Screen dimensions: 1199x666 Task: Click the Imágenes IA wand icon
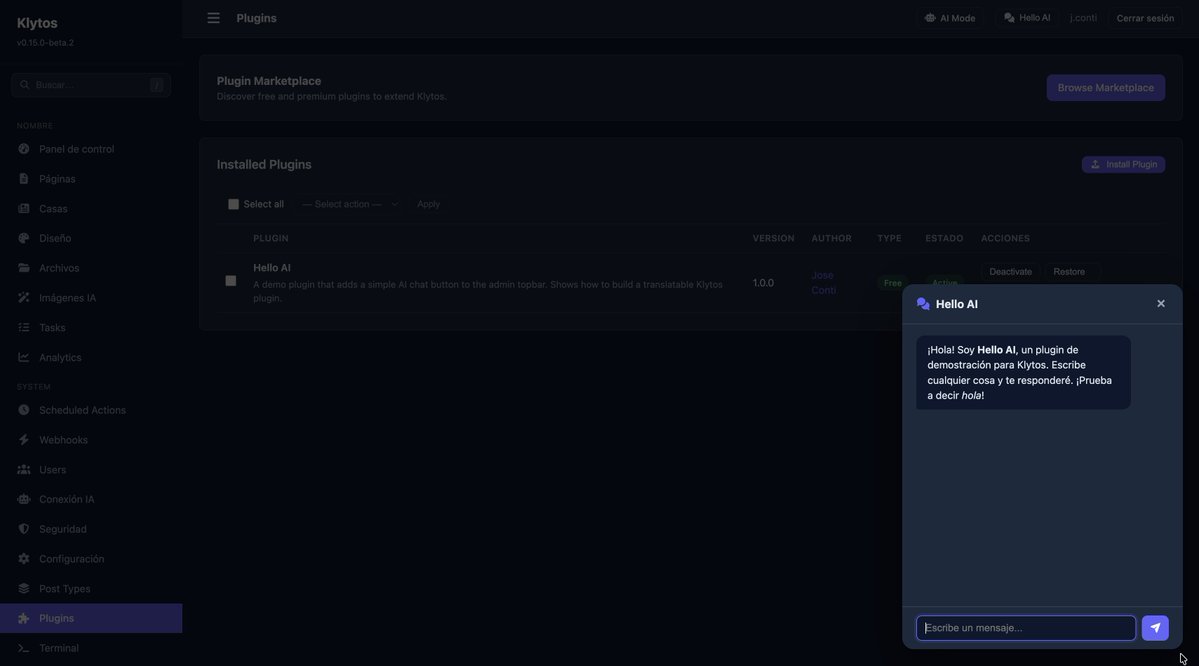coord(24,297)
